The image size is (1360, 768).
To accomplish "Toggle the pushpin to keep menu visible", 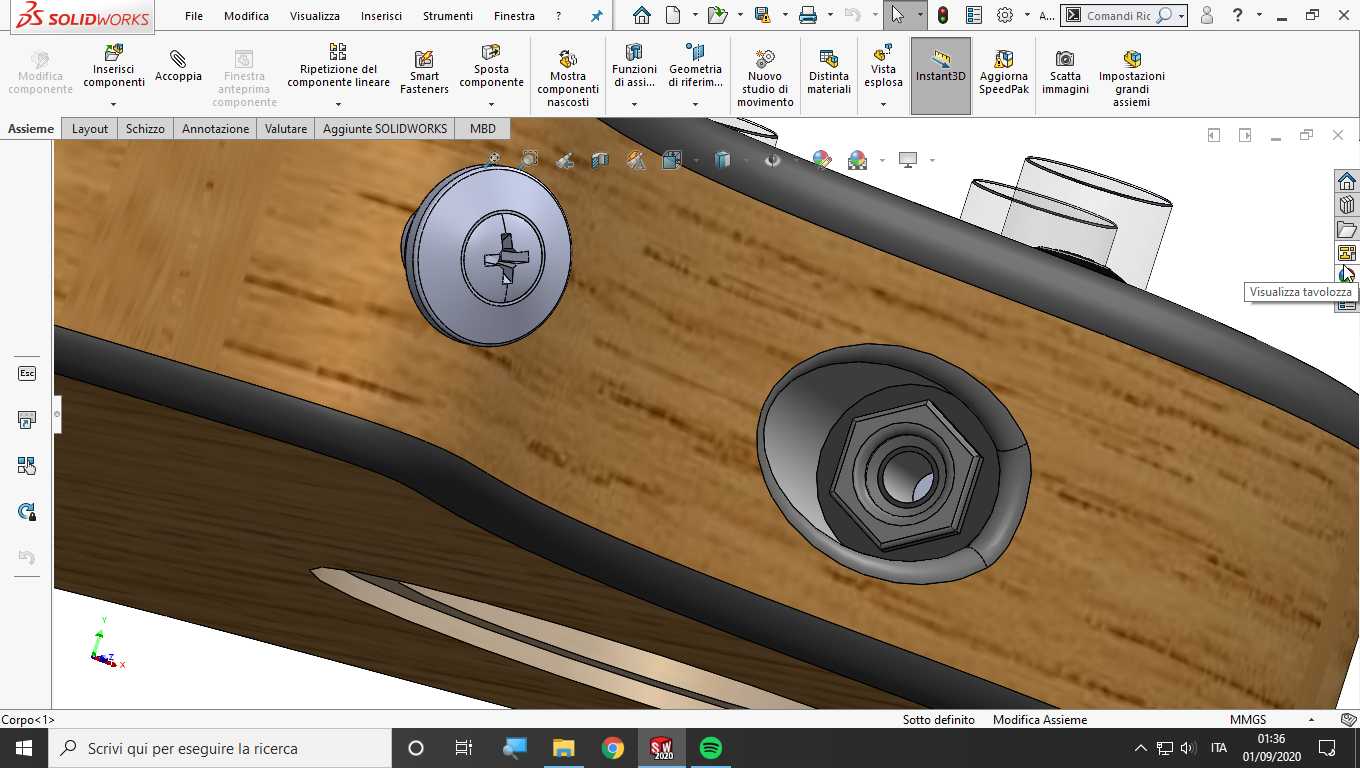I will click(597, 16).
